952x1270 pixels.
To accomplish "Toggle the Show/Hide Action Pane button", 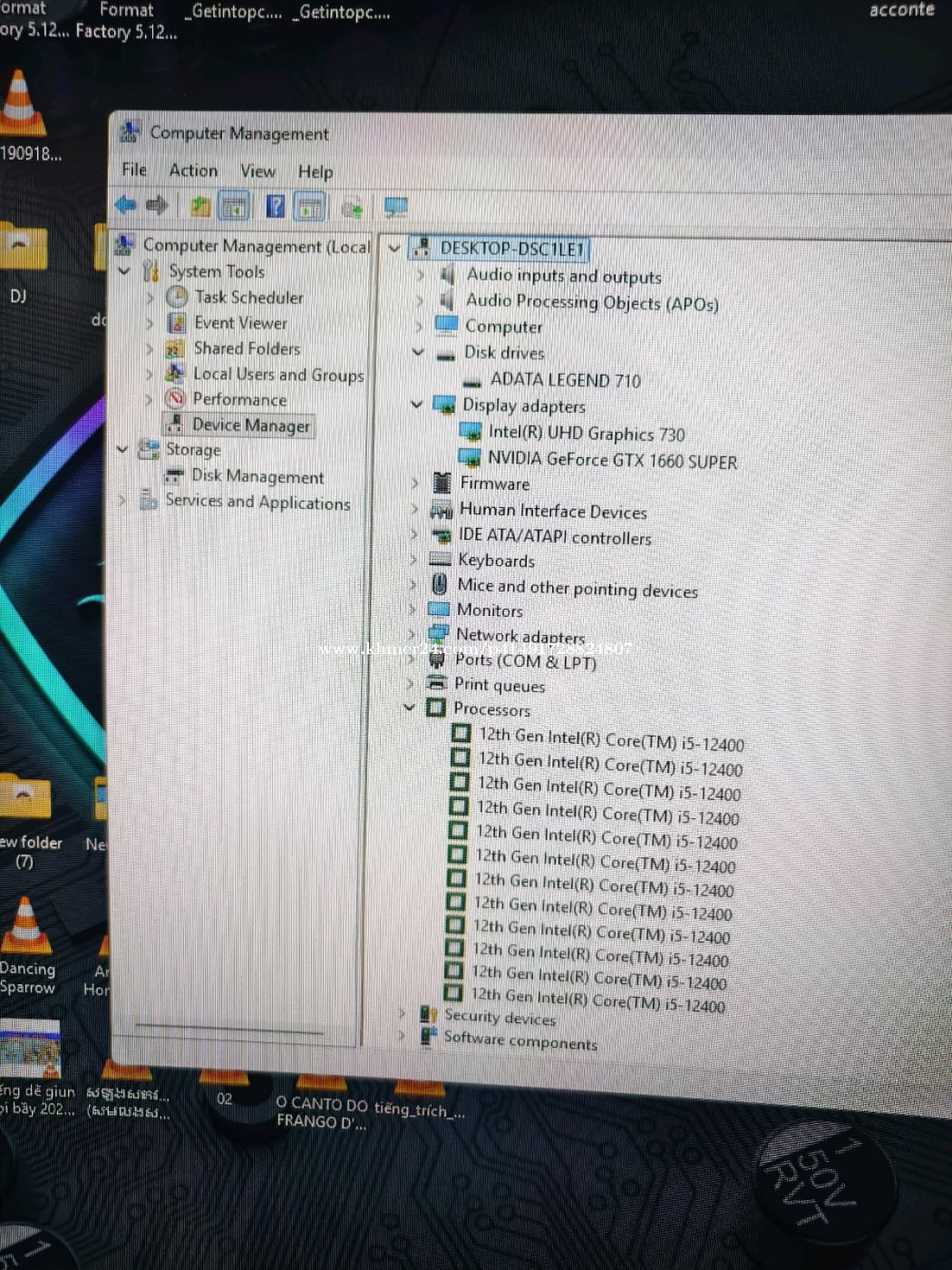I will pyautogui.click(x=310, y=208).
